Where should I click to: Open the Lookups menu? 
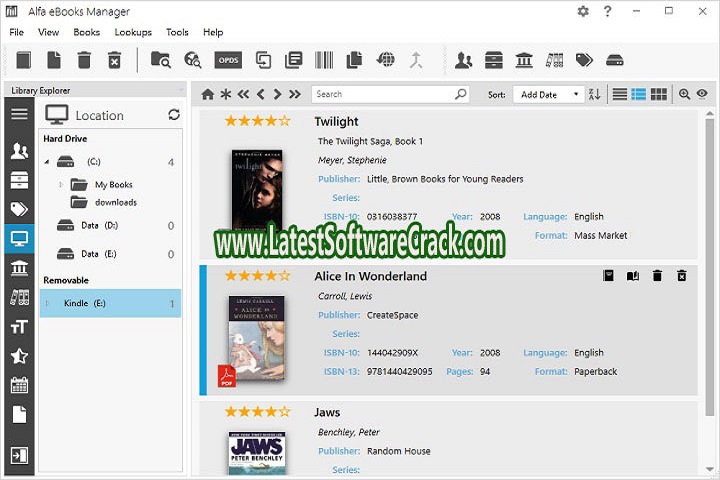pyautogui.click(x=133, y=32)
